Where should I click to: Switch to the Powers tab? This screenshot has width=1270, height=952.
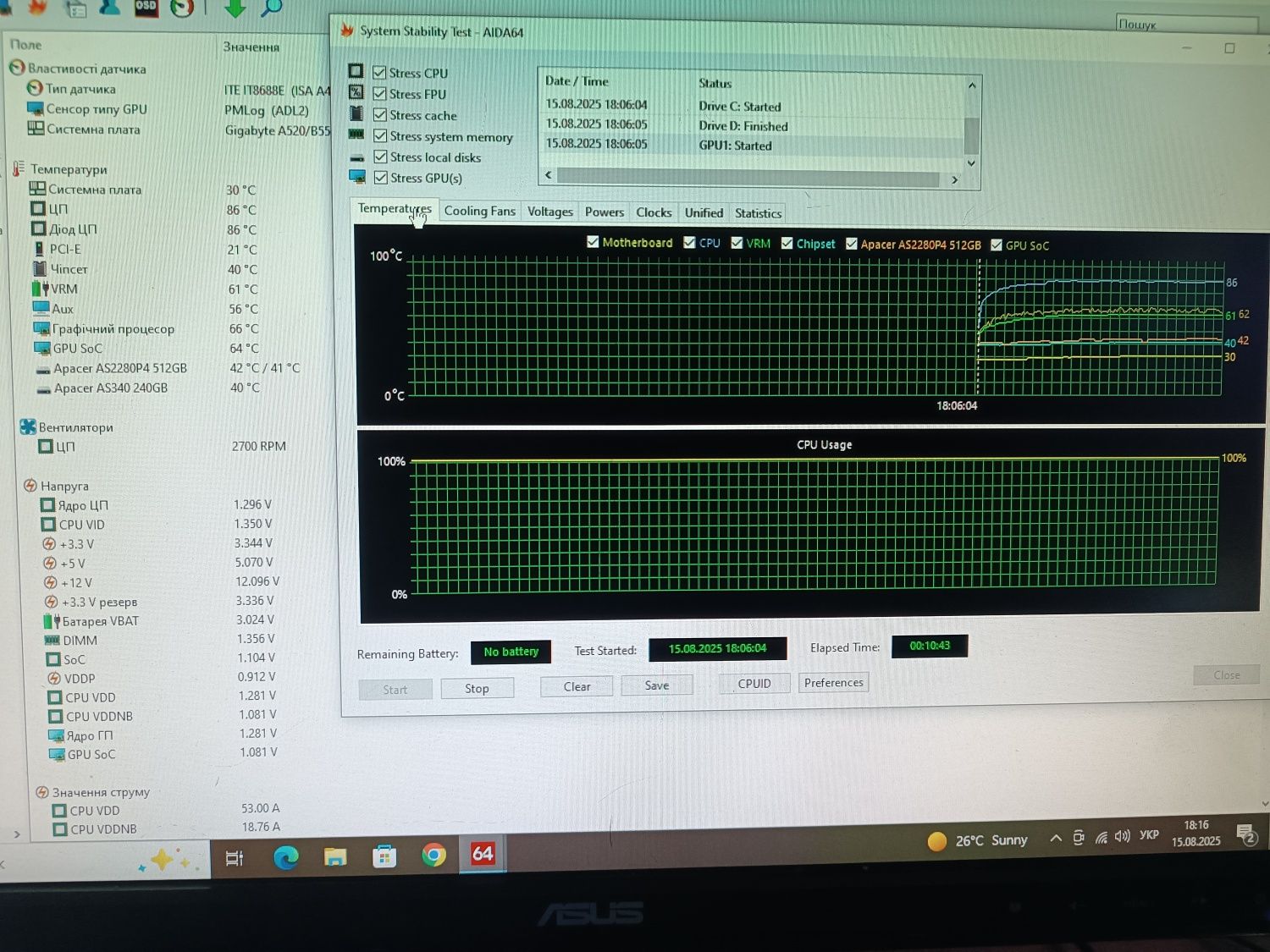coord(604,212)
